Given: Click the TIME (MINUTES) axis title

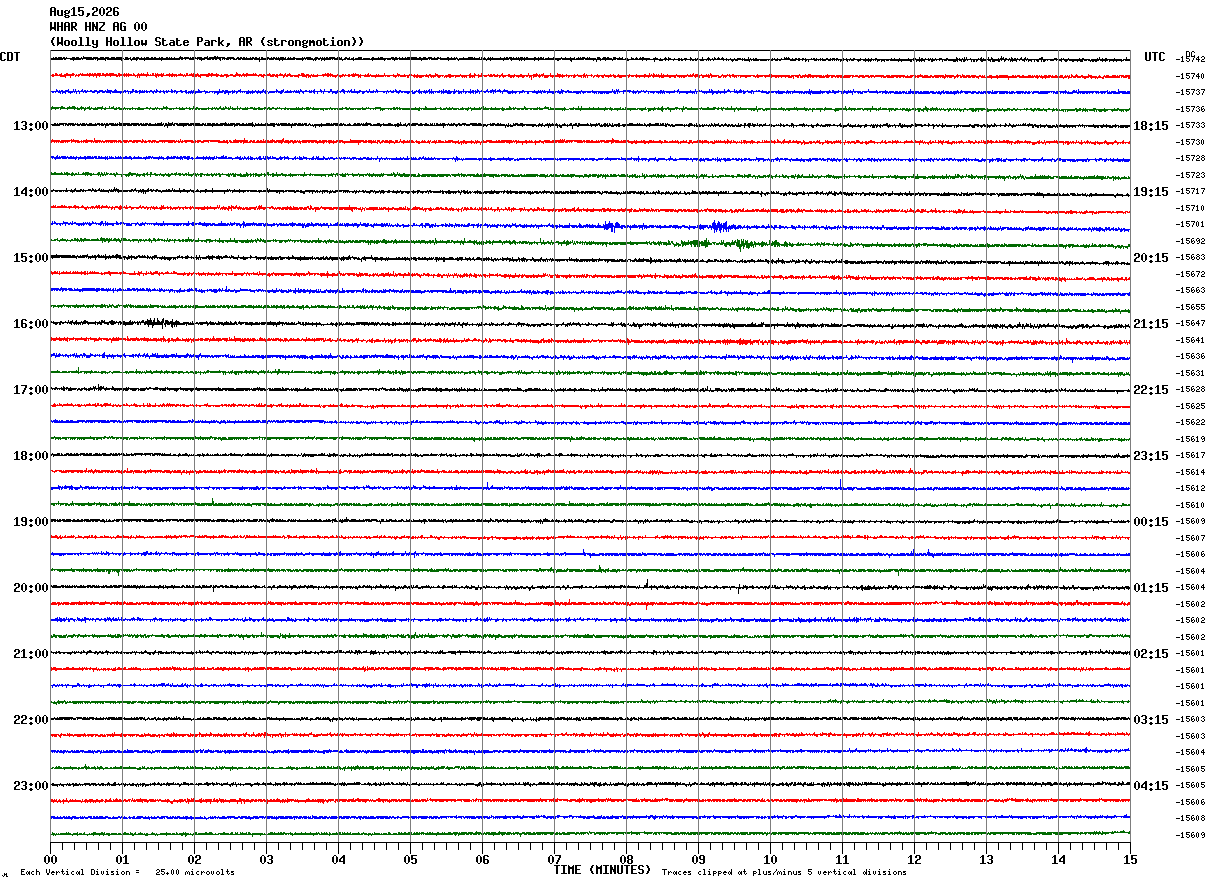Looking at the screenshot, I should coord(602,870).
